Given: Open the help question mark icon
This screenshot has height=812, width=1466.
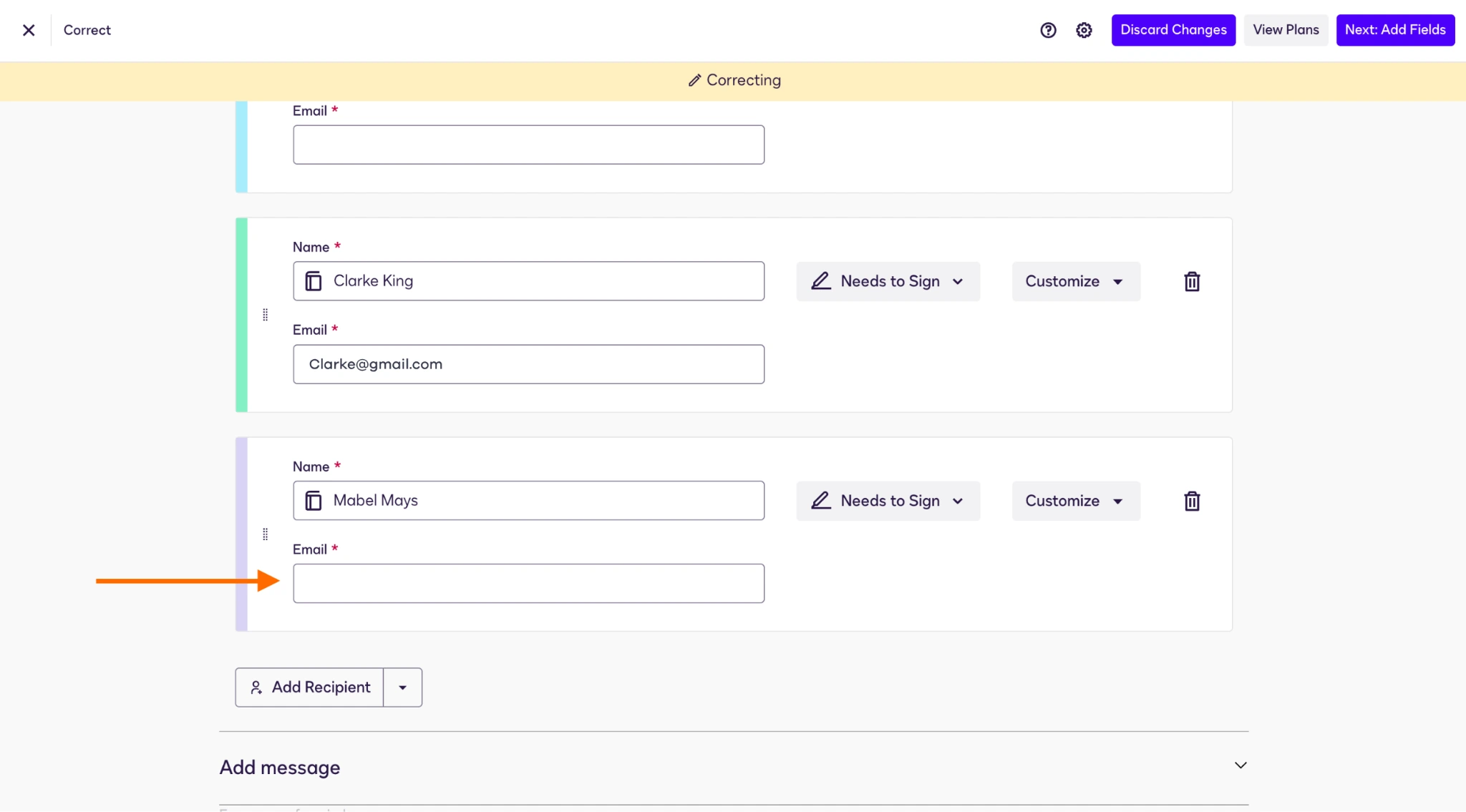Looking at the screenshot, I should coord(1048,30).
